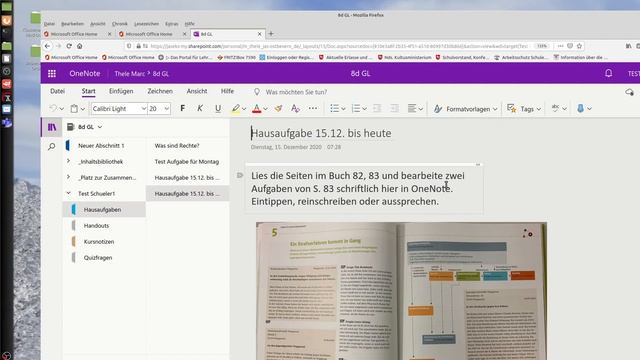Open the 'Nds. Kultusministerium' bookmark
Viewport: 640px width, 360px height.
pos(404,58)
